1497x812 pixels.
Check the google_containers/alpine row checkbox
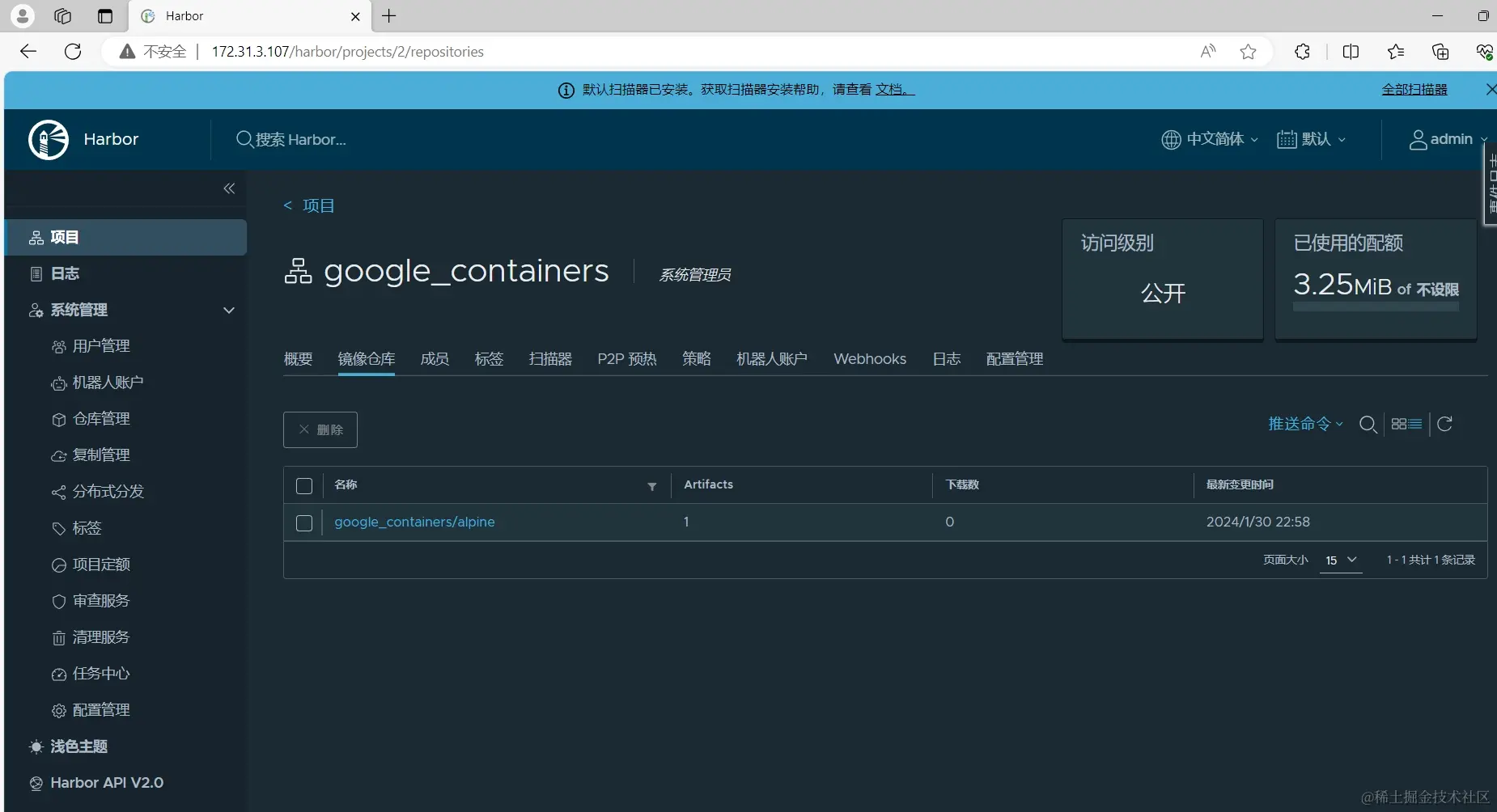coord(304,523)
